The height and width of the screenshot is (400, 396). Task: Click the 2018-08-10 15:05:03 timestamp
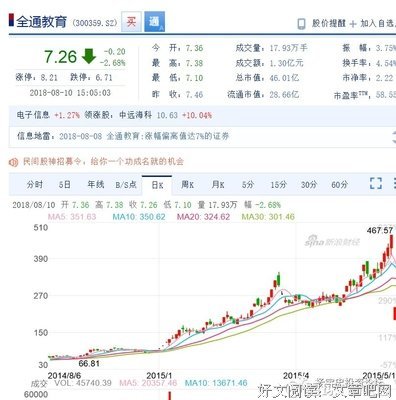point(70,93)
